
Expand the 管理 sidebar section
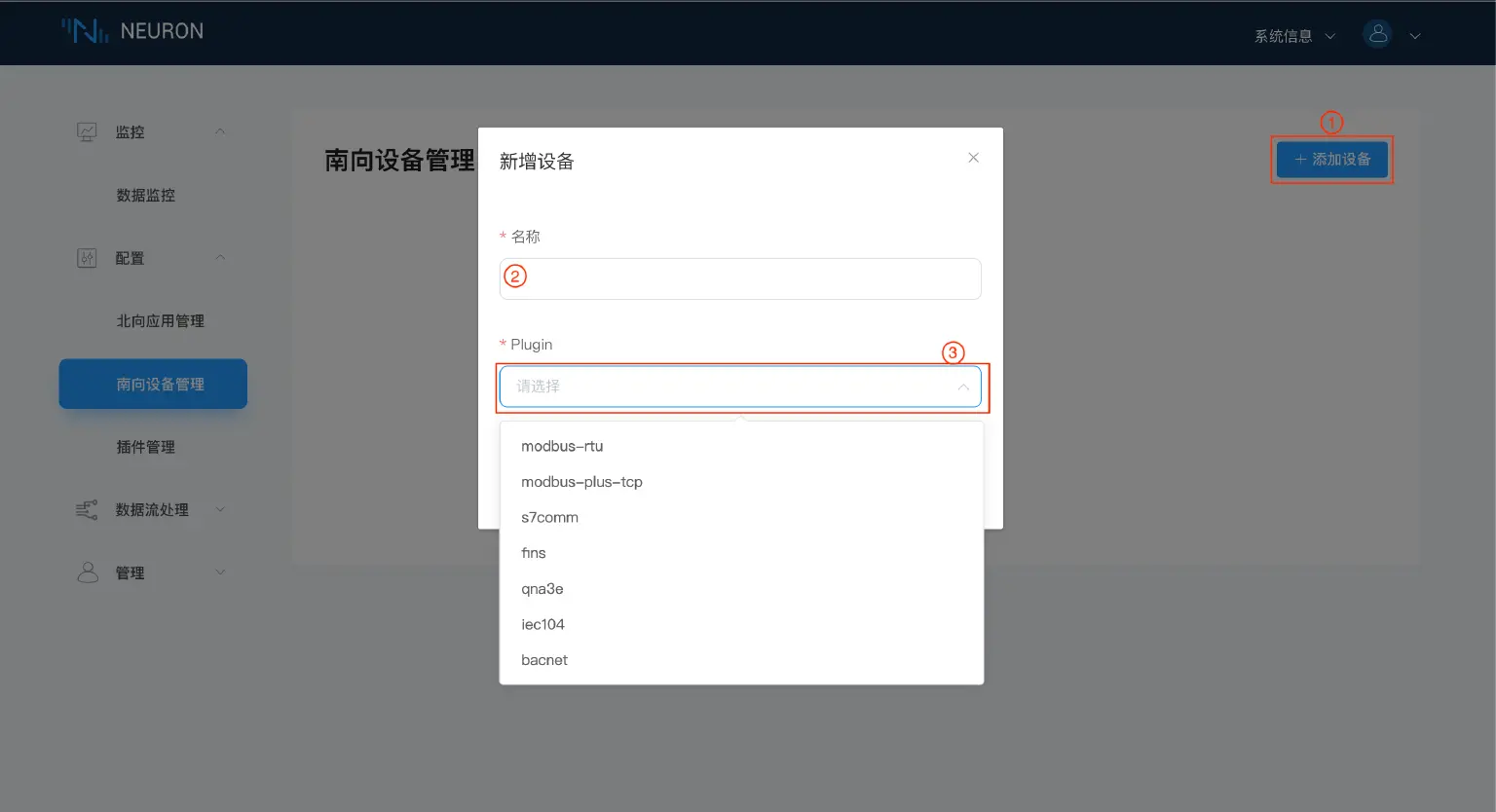point(219,572)
